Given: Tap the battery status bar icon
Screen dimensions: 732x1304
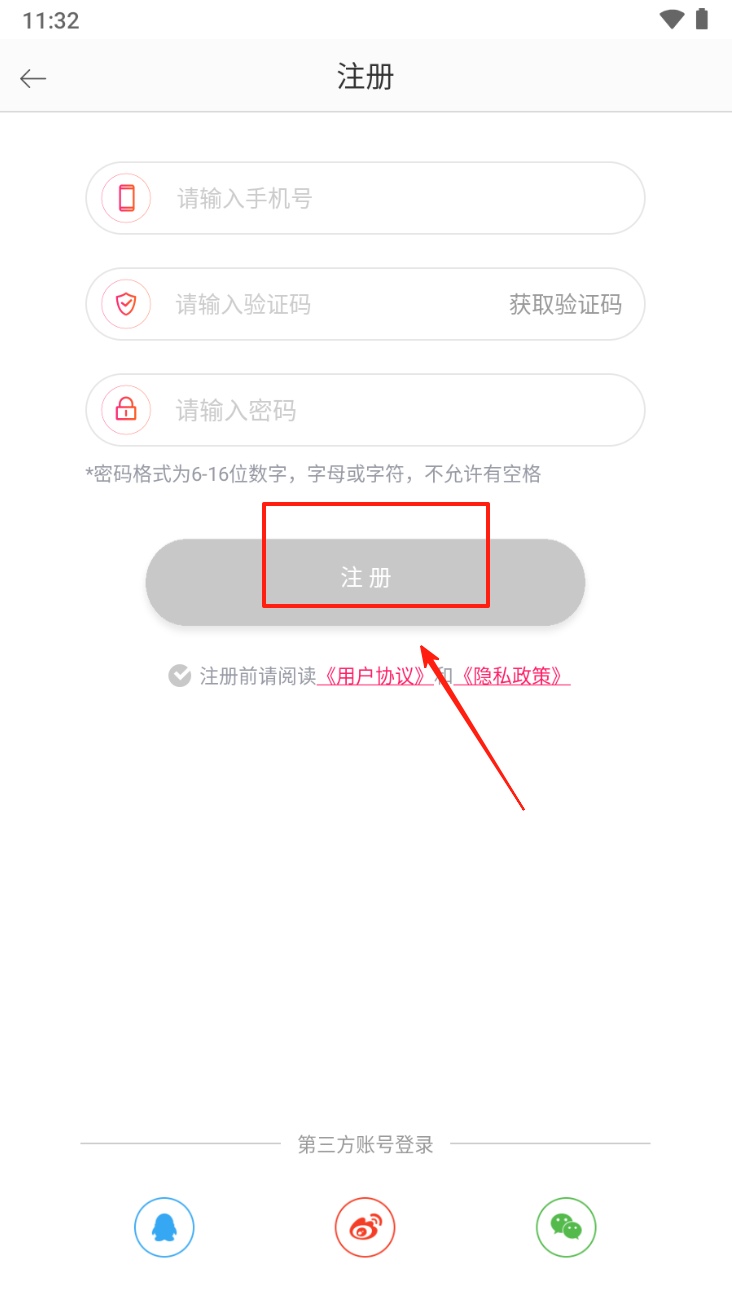Looking at the screenshot, I should (702, 19).
